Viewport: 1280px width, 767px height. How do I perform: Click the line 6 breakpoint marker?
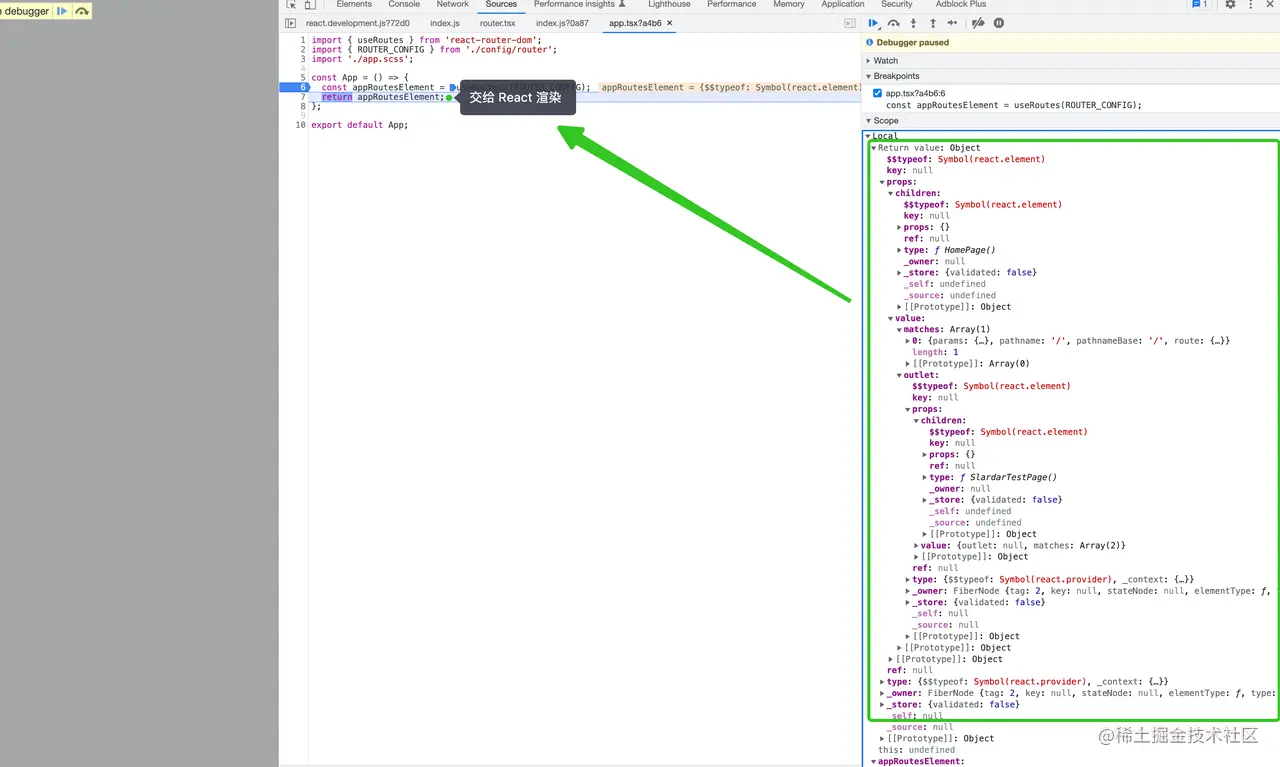pyautogui.click(x=294, y=87)
